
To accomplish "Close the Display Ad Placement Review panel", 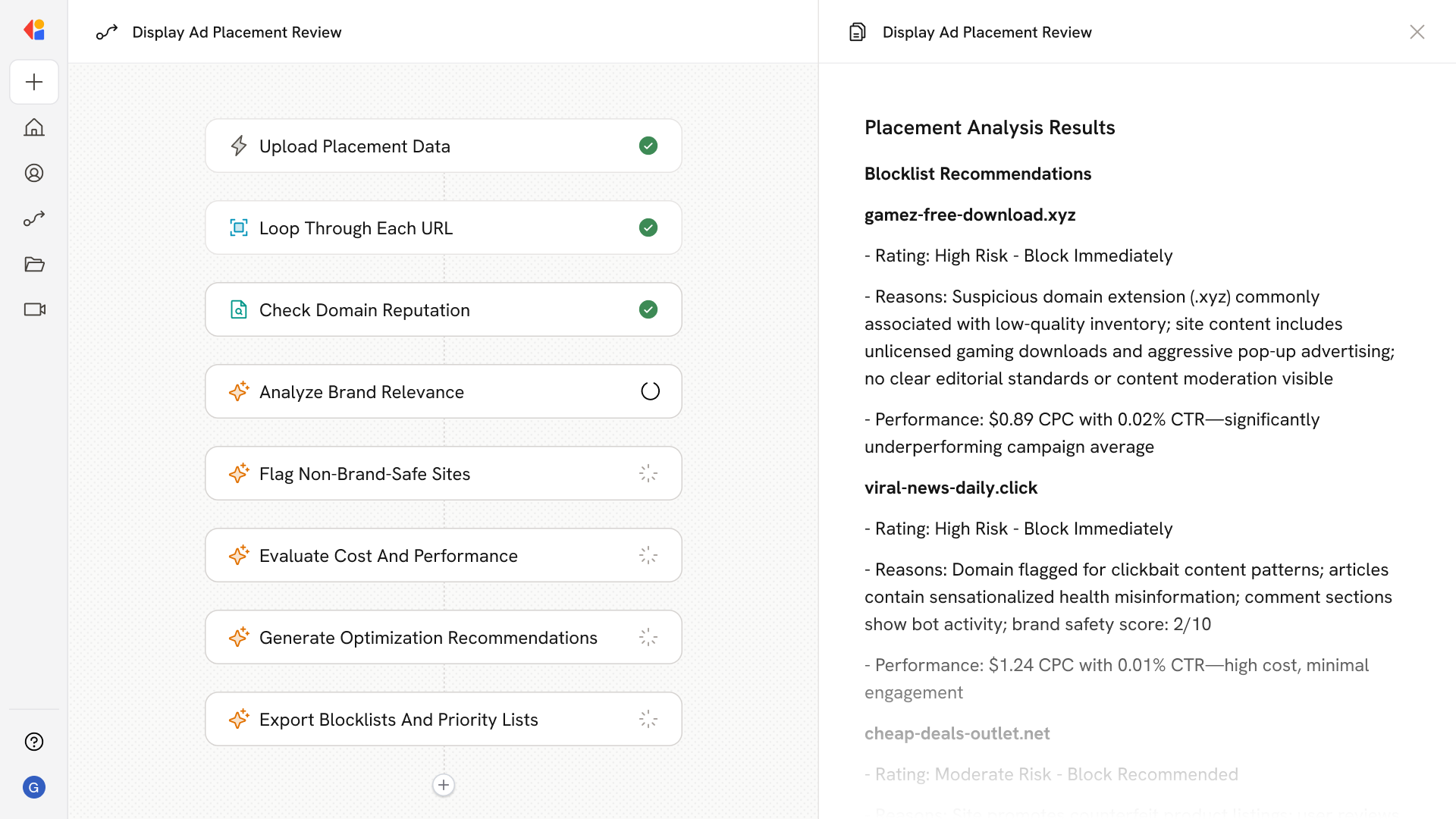I will pos(1417,32).
